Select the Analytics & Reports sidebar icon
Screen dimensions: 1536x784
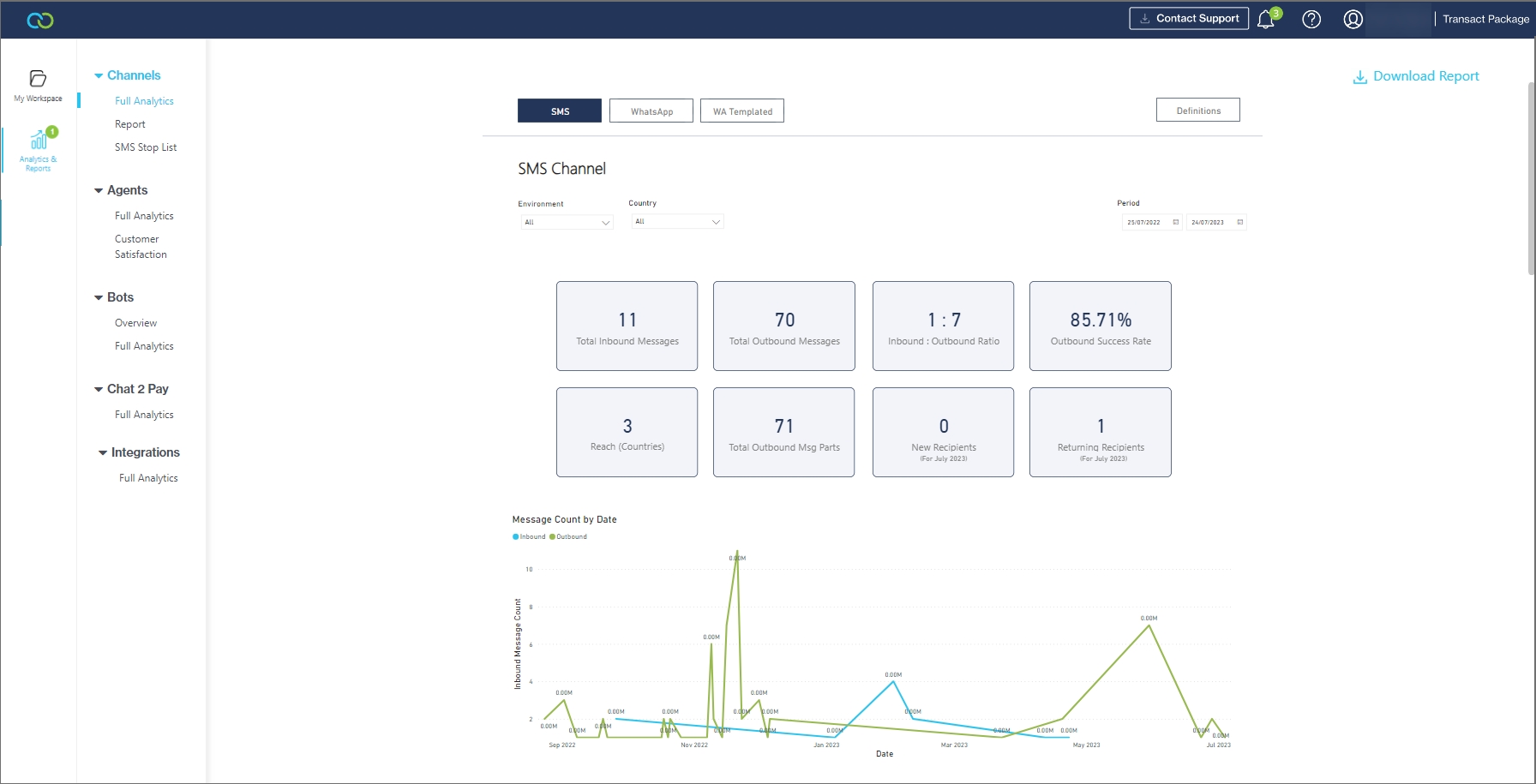[39, 150]
